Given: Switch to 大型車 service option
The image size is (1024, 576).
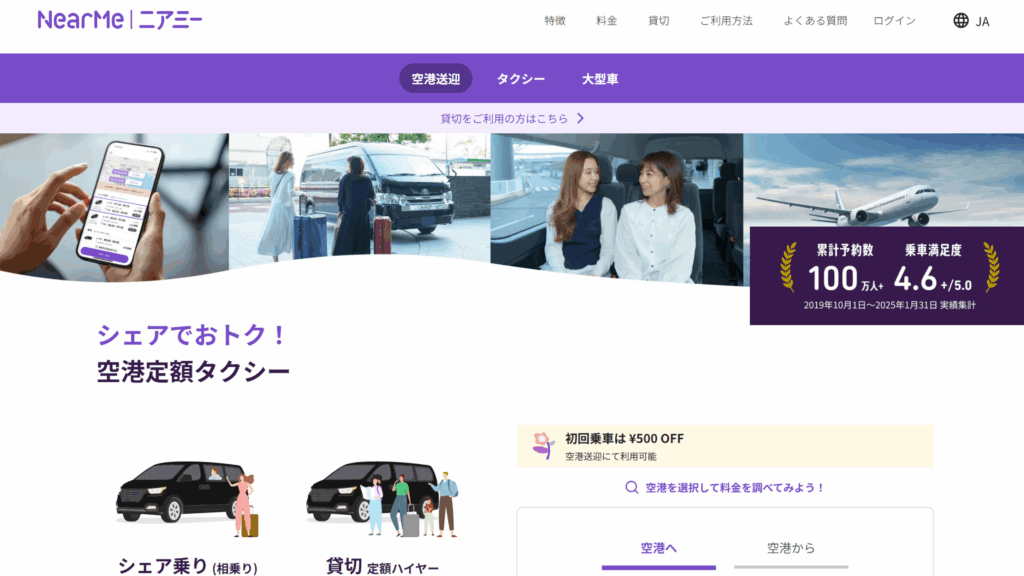Looking at the screenshot, I should [x=600, y=79].
